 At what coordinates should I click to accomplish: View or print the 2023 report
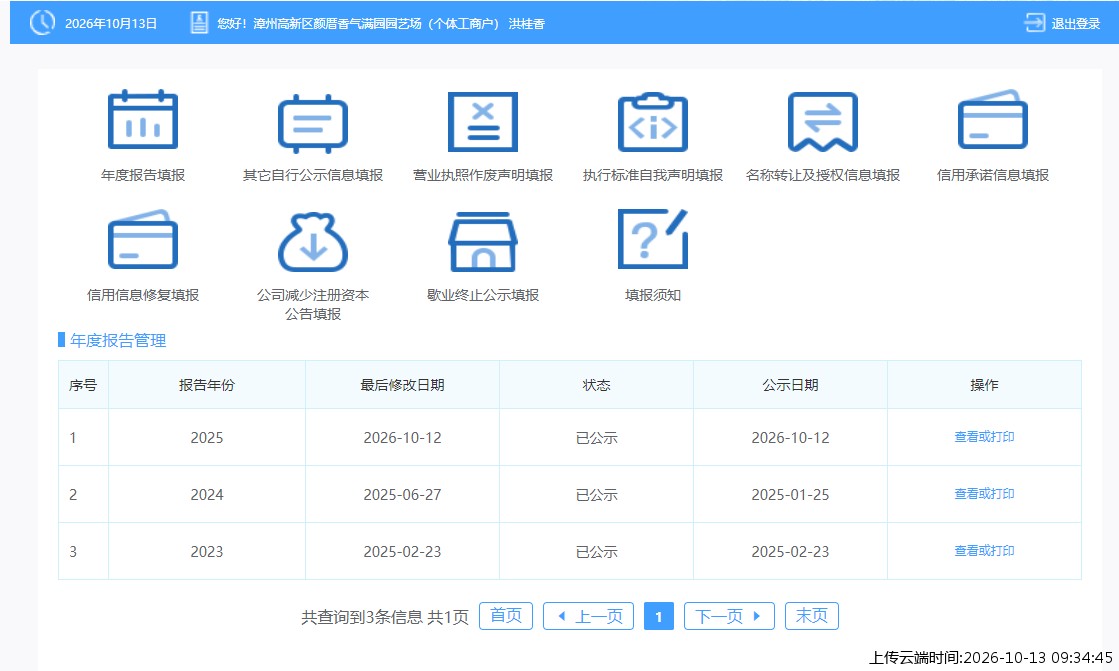click(984, 551)
